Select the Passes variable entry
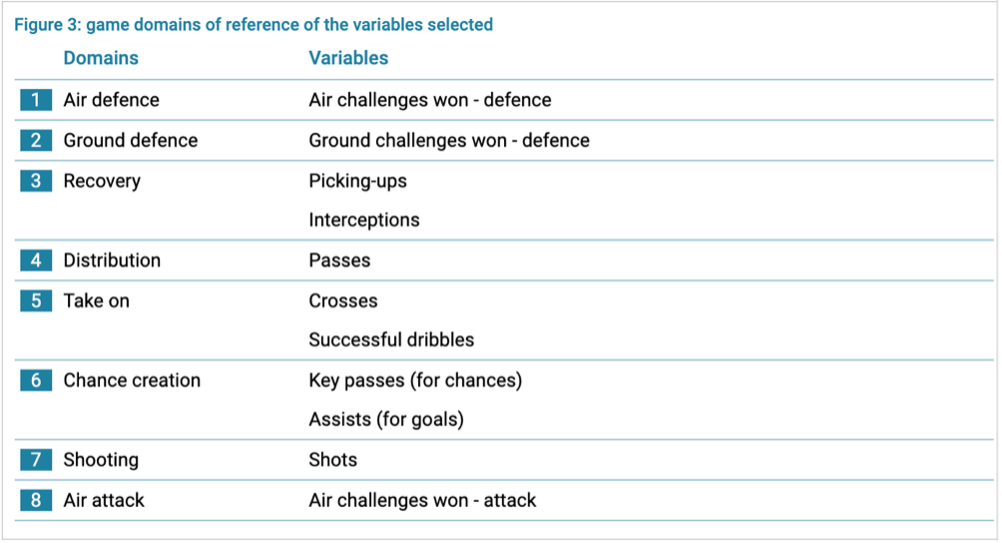 point(339,260)
